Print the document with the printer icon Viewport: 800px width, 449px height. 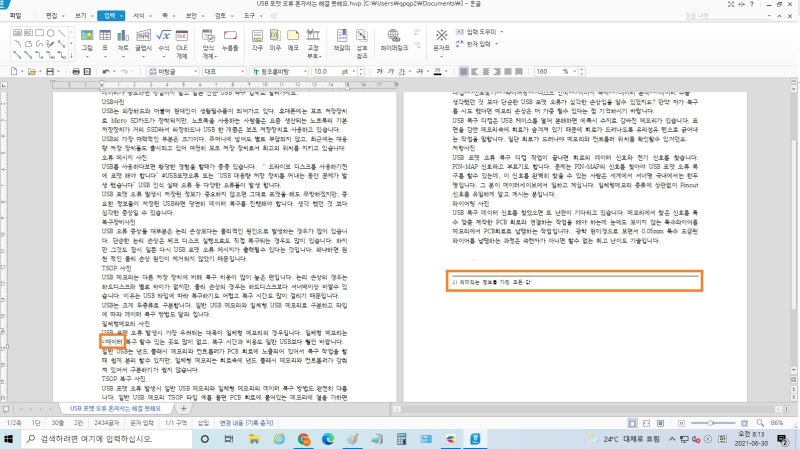76,71
